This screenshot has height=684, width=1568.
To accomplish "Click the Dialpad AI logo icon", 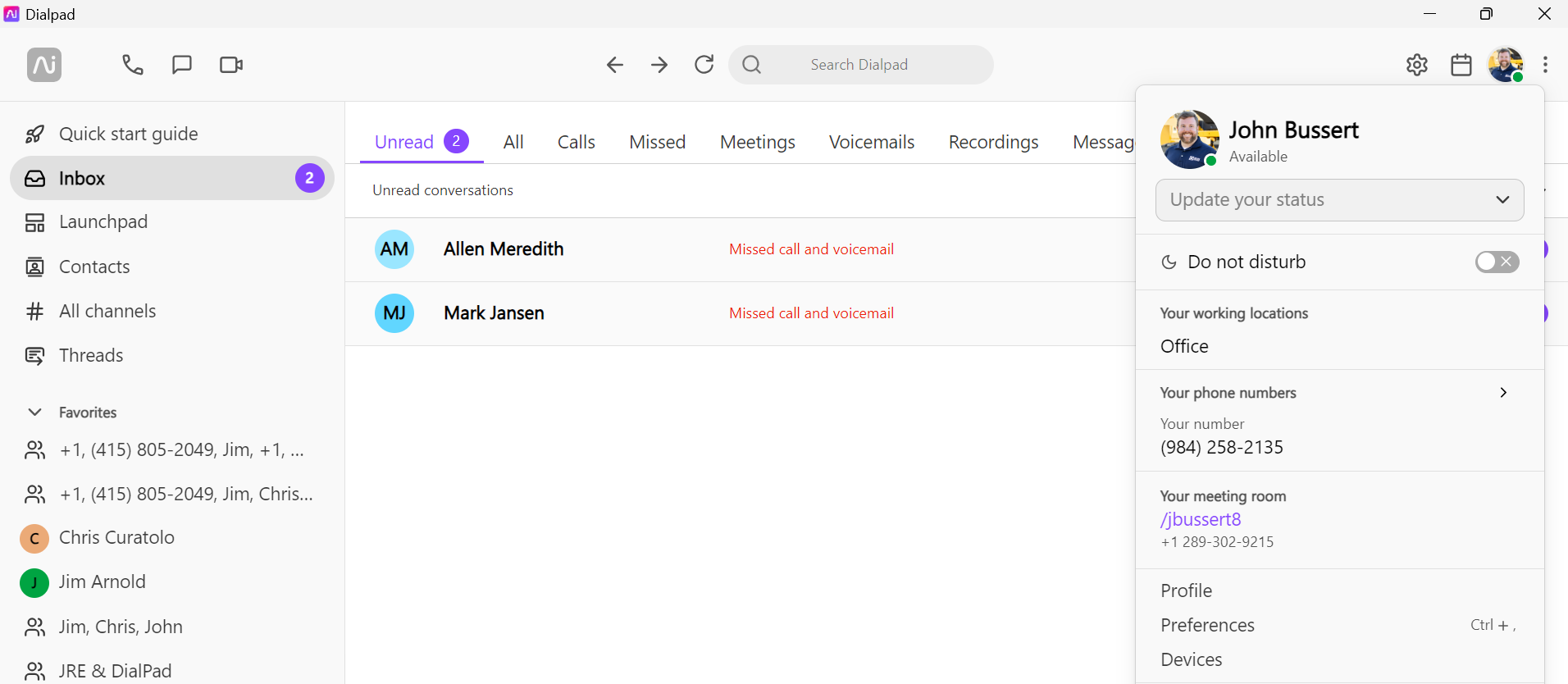I will click(44, 65).
